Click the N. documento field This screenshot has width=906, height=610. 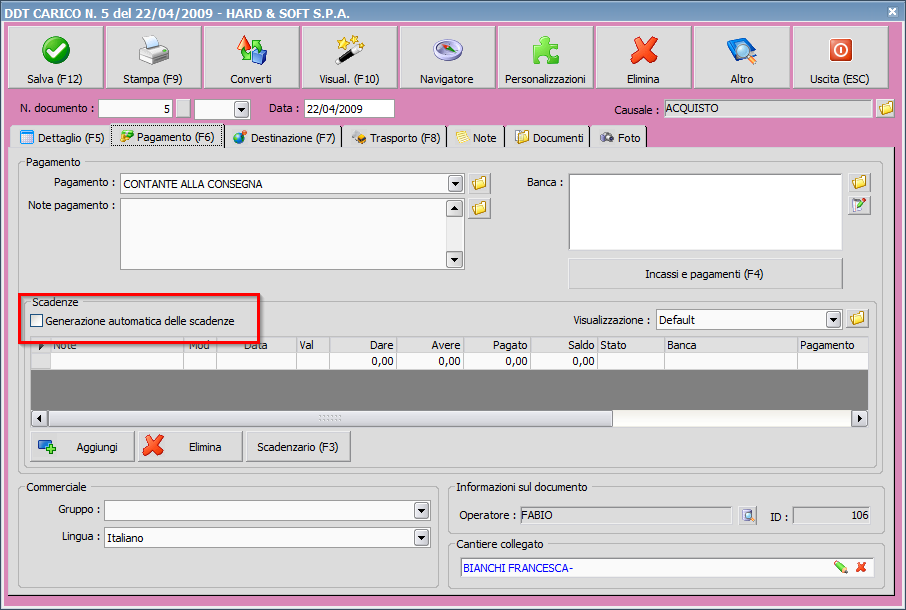click(x=136, y=109)
